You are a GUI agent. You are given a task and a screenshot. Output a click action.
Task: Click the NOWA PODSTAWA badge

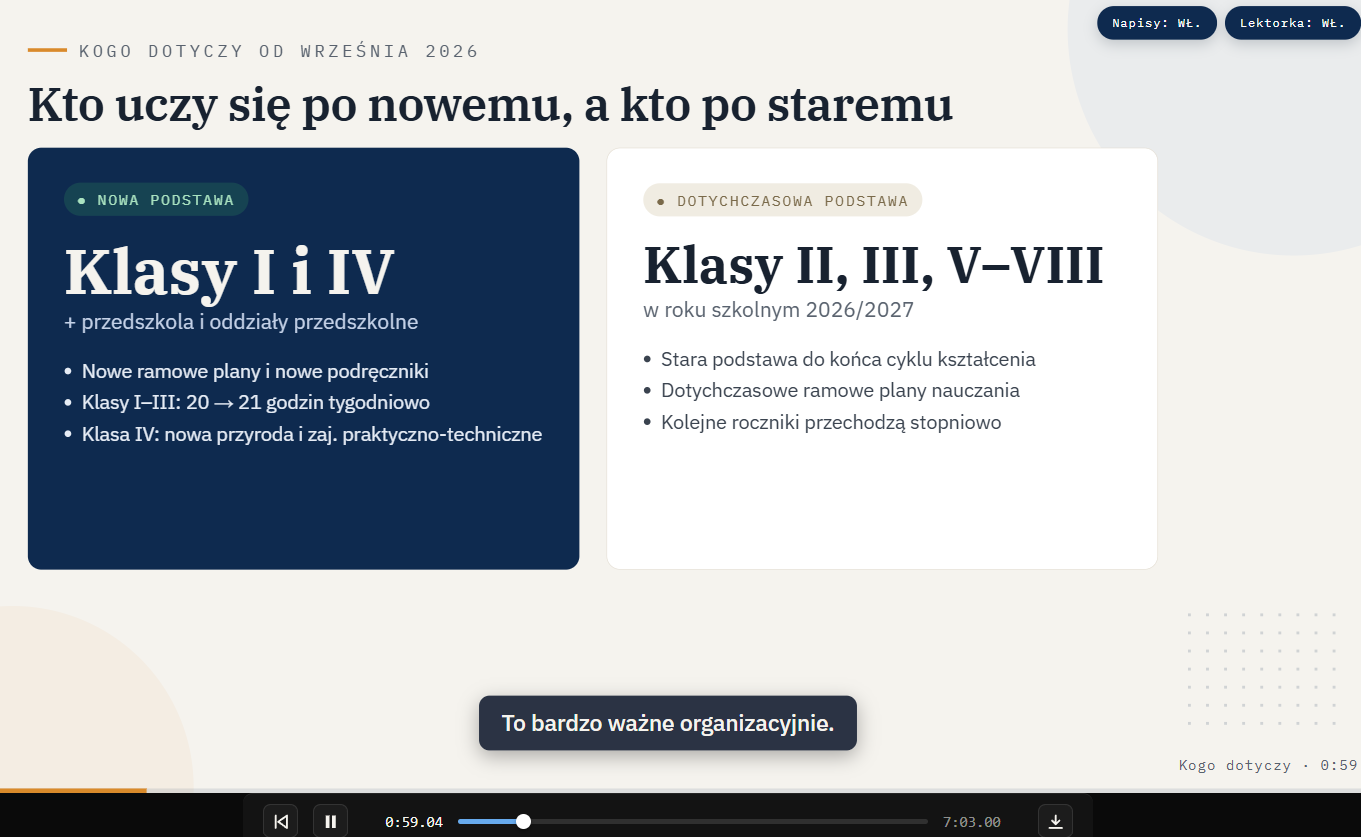(156, 200)
